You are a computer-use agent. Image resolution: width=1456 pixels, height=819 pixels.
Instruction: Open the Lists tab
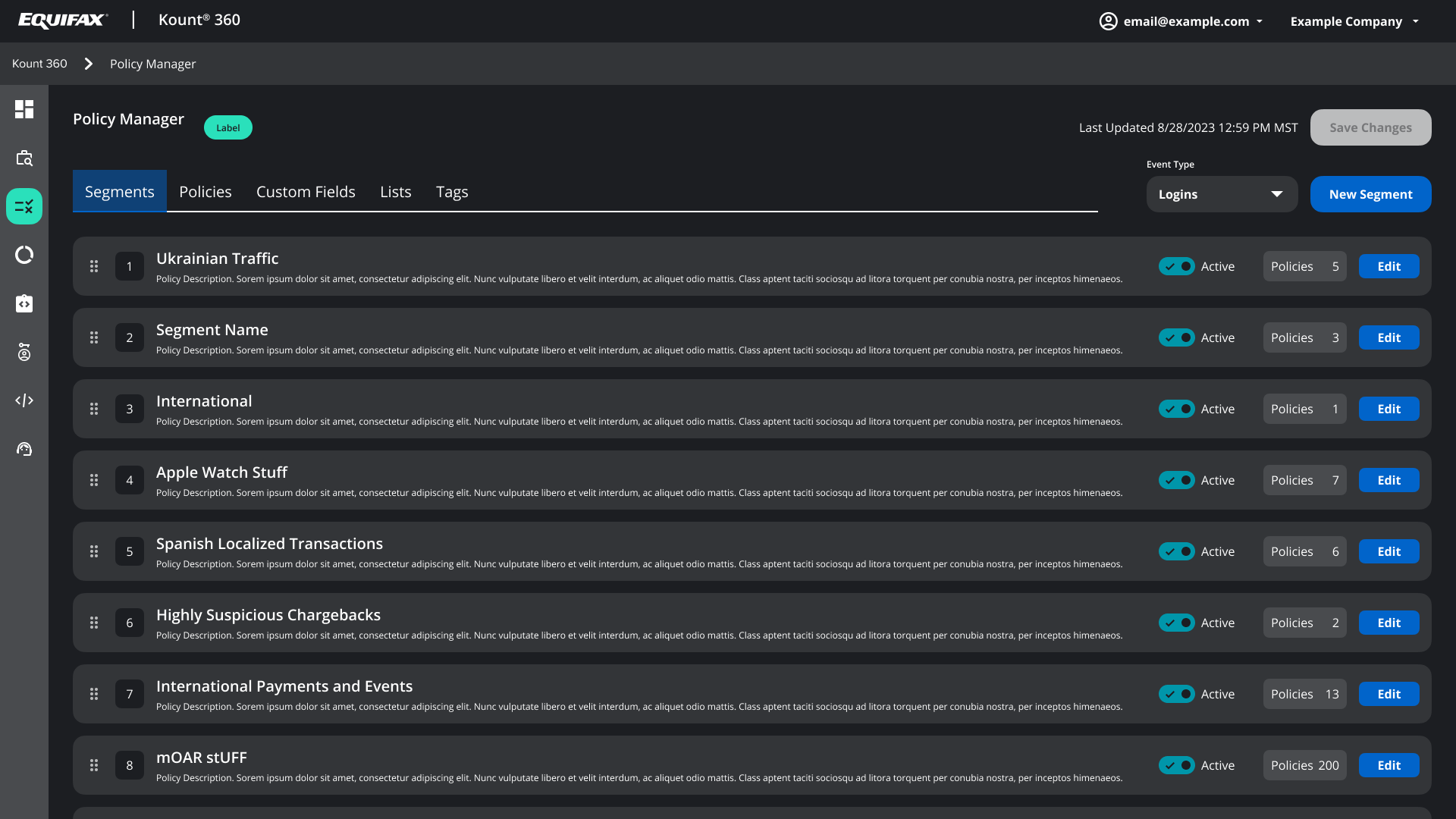click(396, 191)
